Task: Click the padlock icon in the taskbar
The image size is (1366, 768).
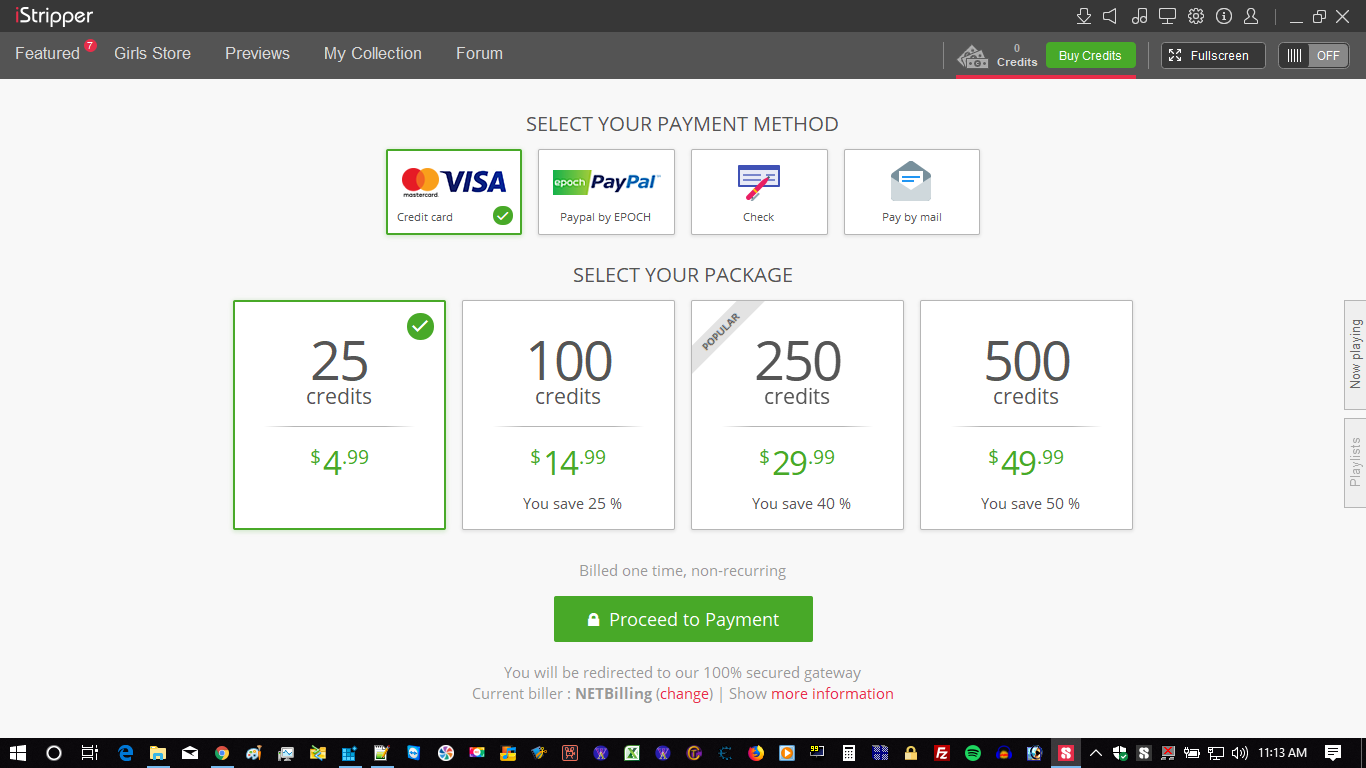Action: [910, 753]
